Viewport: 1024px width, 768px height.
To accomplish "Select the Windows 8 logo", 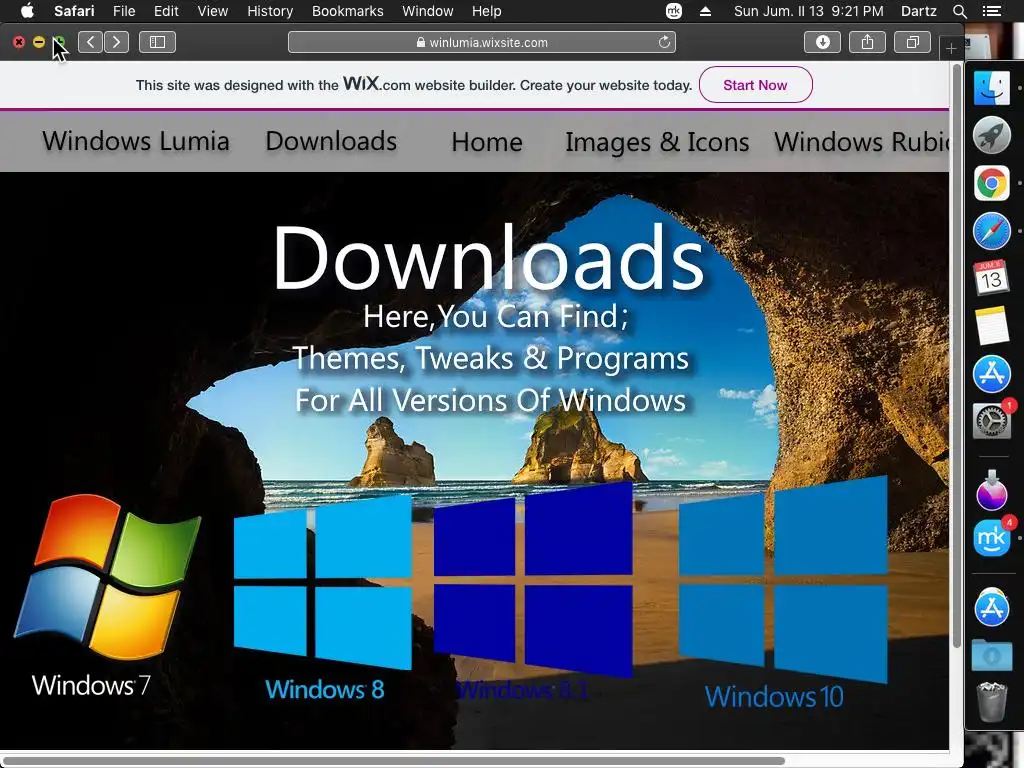I will [x=323, y=584].
